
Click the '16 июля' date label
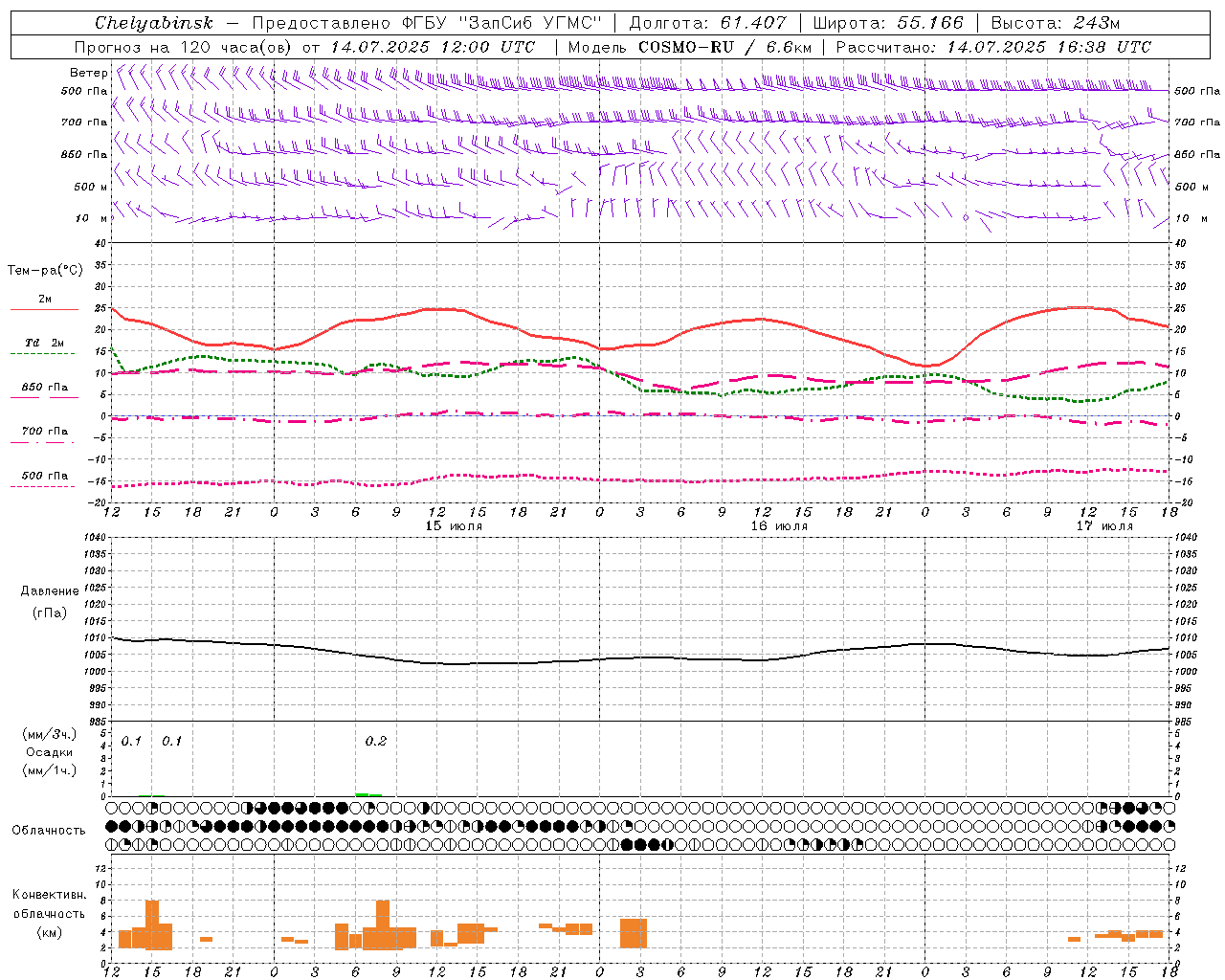point(779,526)
